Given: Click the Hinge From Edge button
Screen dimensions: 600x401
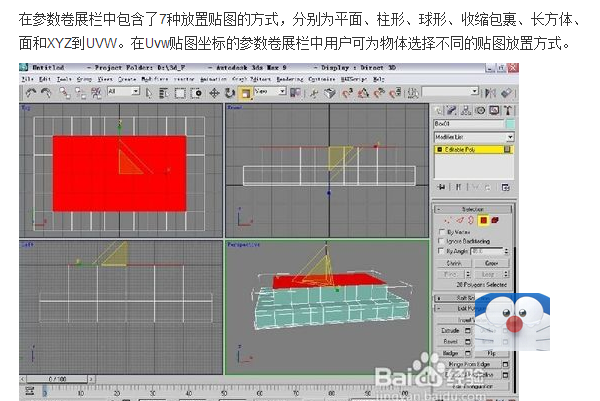Looking at the screenshot, I should 469,364.
